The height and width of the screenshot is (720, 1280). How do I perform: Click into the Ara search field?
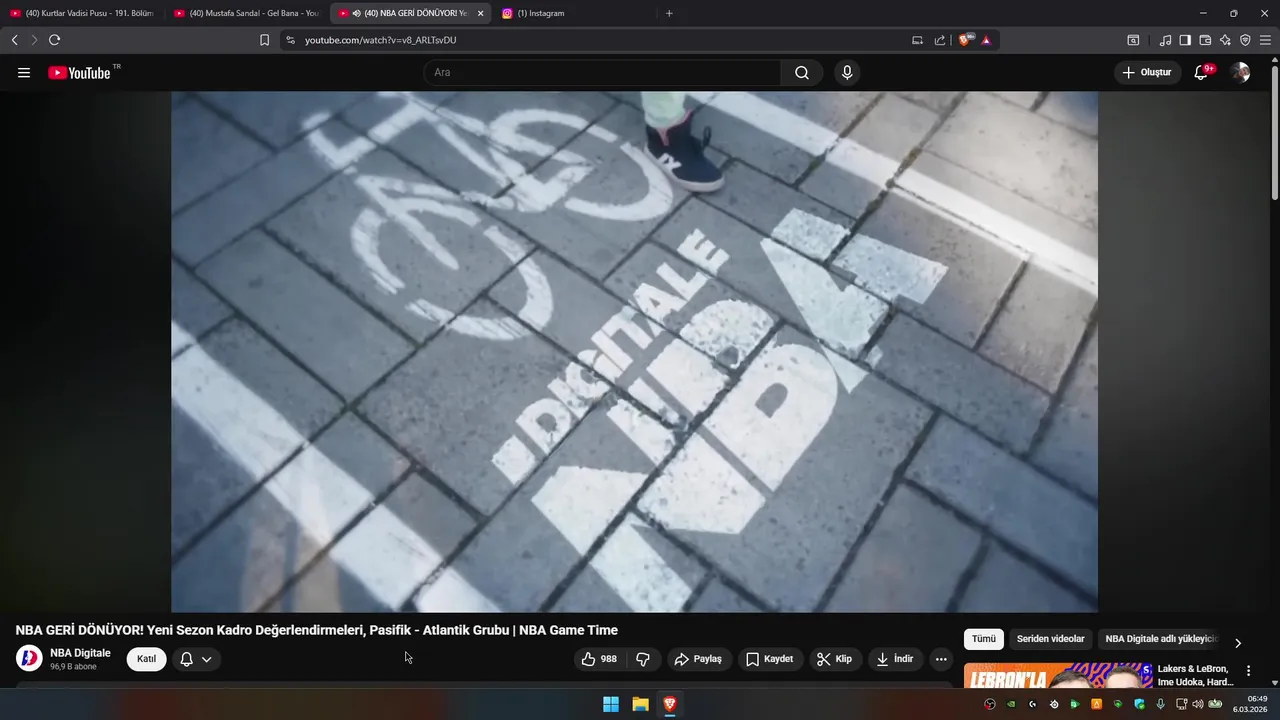[602, 73]
